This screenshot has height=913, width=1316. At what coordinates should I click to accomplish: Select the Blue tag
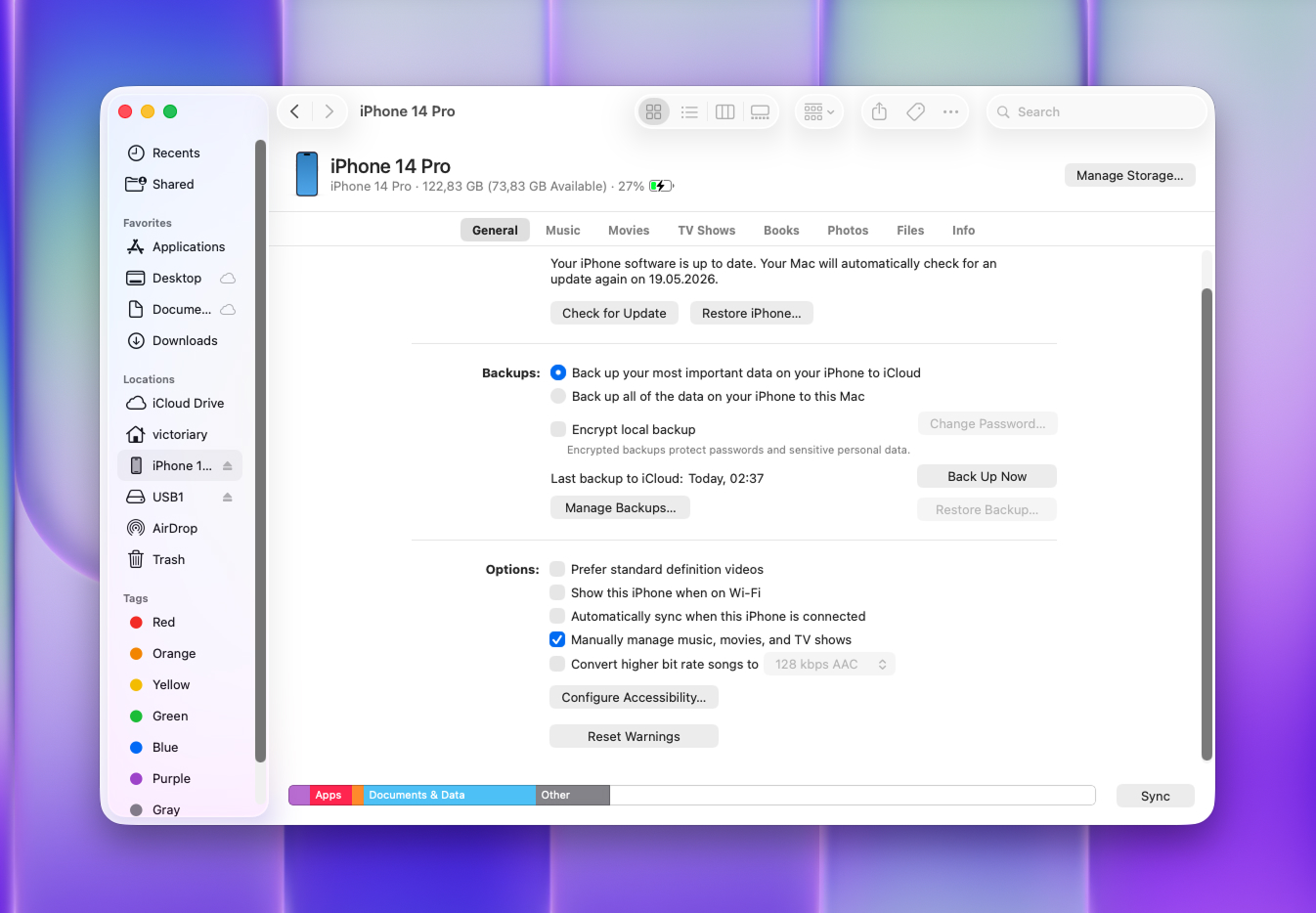coord(180,748)
